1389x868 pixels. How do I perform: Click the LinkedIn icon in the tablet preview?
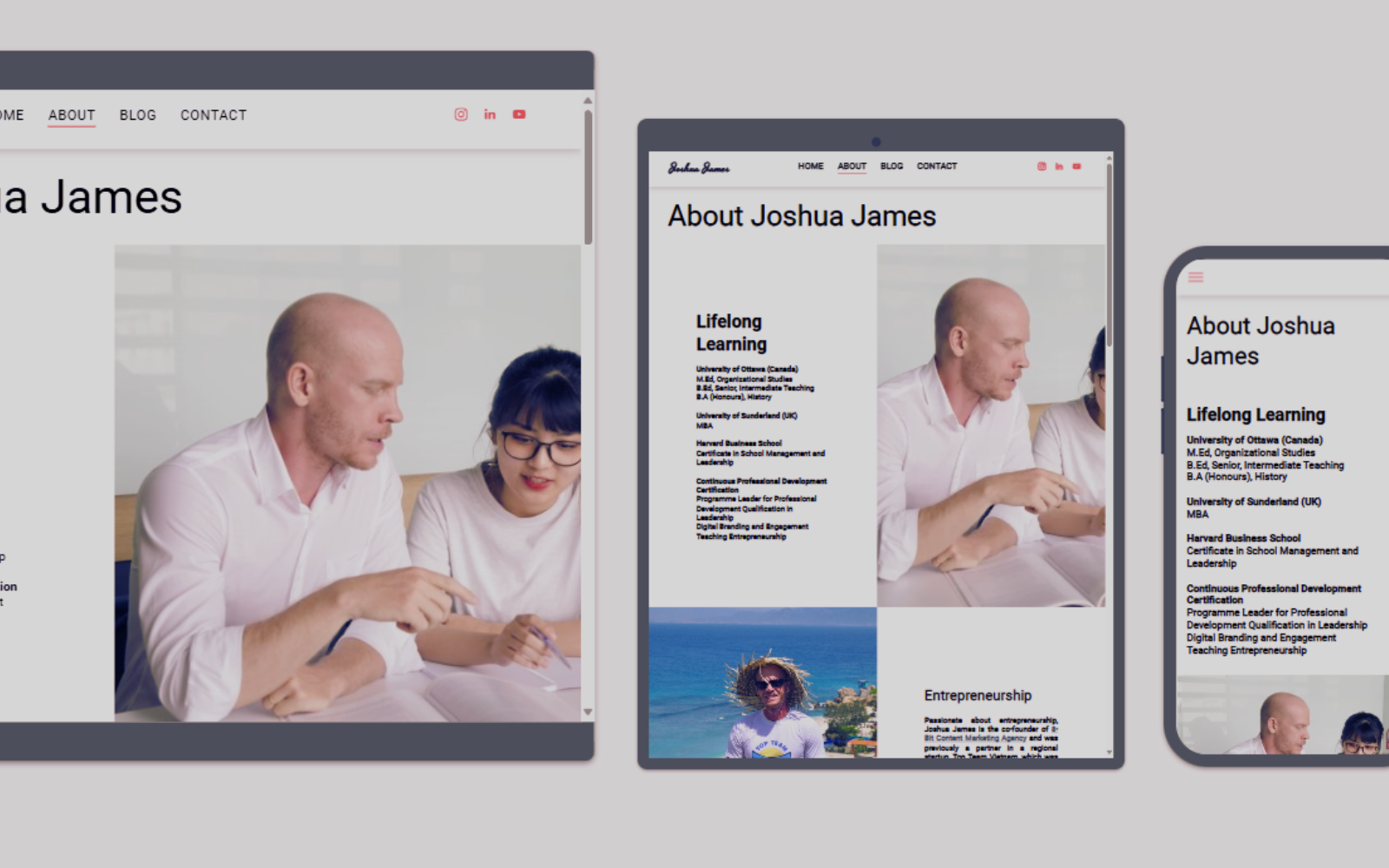(x=1059, y=167)
